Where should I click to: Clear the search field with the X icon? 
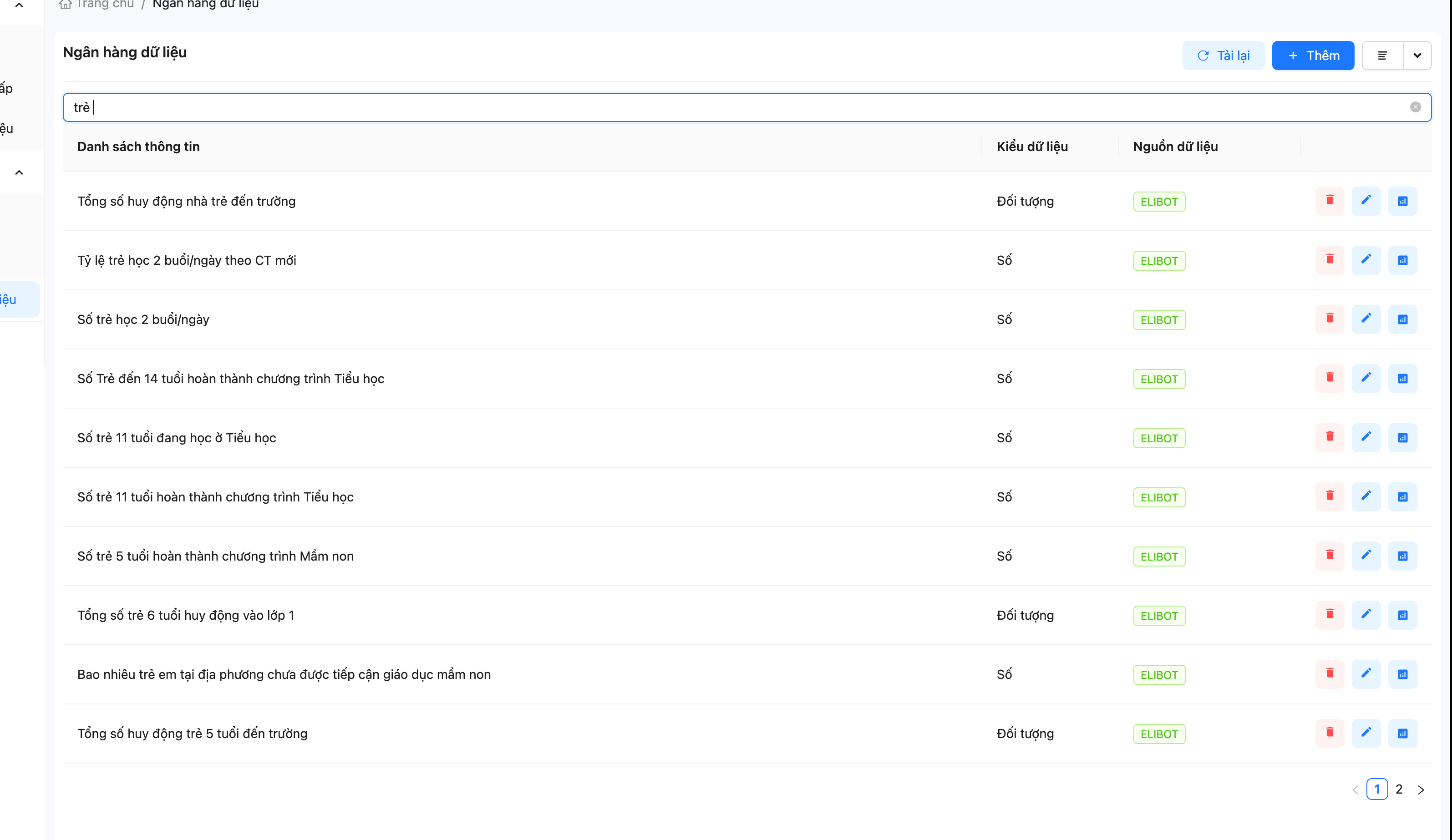tap(1415, 107)
